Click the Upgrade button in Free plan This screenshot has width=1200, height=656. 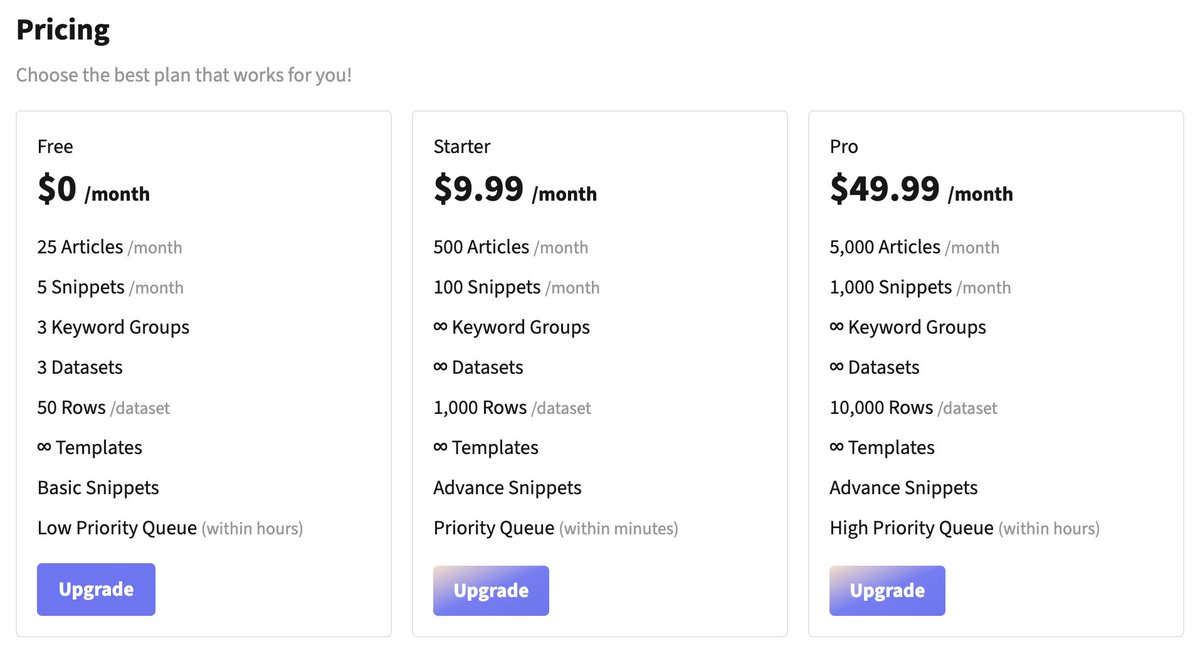pos(96,589)
